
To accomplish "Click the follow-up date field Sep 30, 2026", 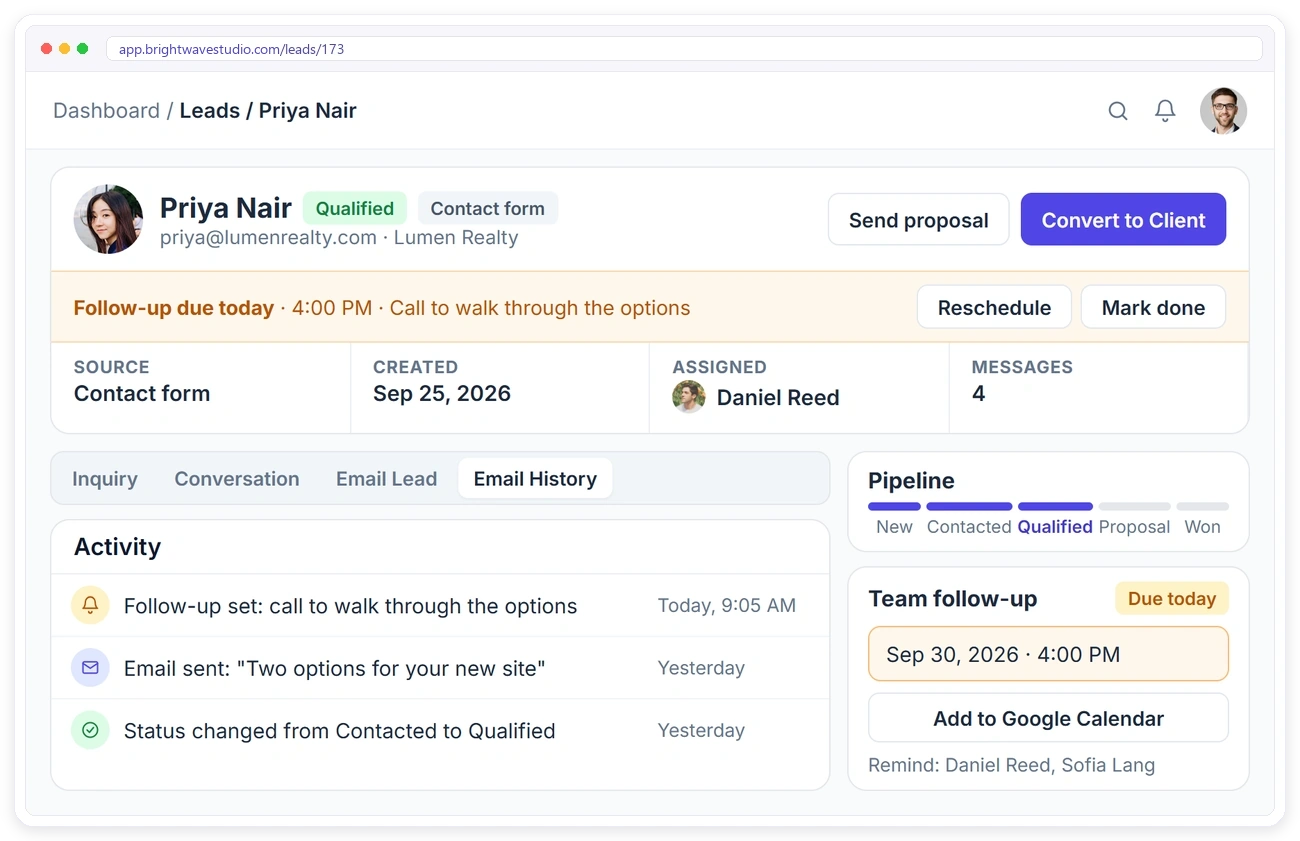I will [x=1048, y=654].
